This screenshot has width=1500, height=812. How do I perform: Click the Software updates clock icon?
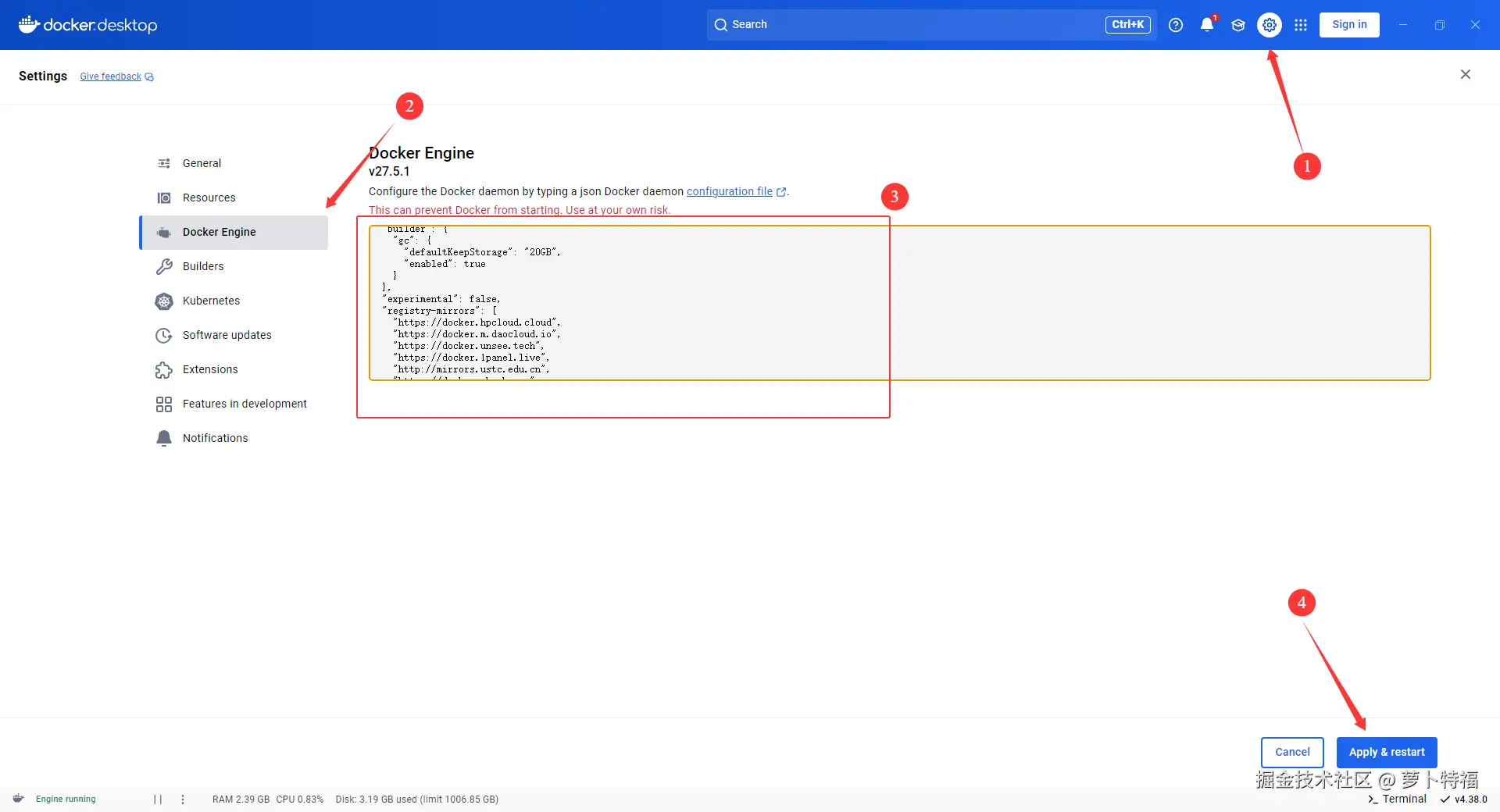point(164,335)
